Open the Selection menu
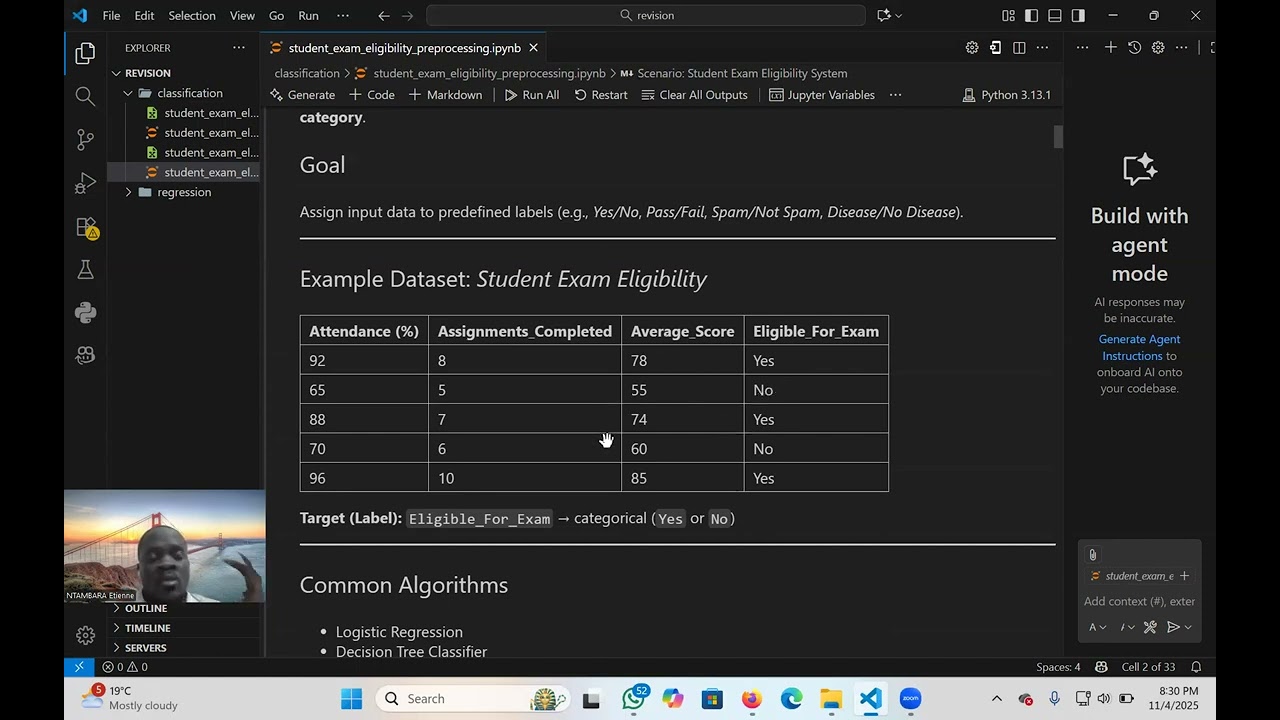This screenshot has width=1280, height=720. 192,15
